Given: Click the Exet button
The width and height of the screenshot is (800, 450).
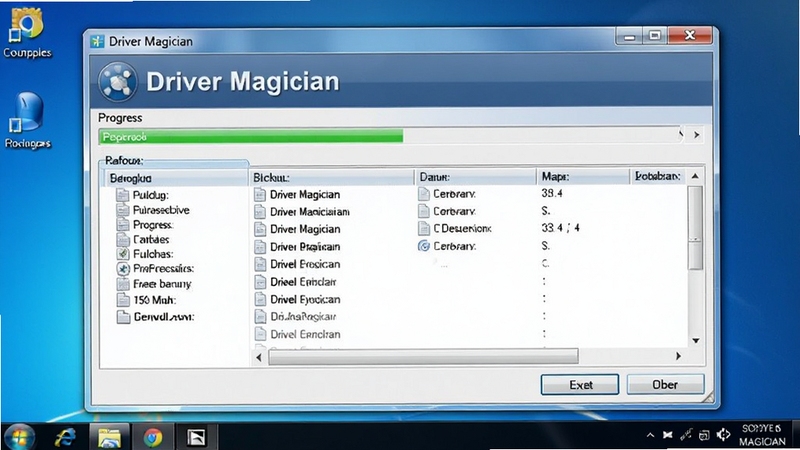Looking at the screenshot, I should tap(580, 385).
